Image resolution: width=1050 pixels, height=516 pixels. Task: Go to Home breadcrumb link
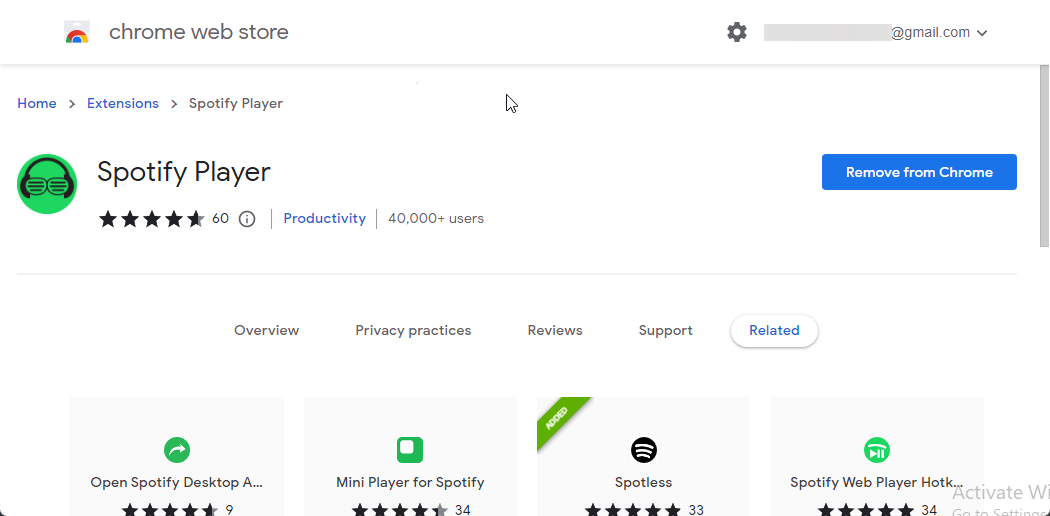(37, 103)
